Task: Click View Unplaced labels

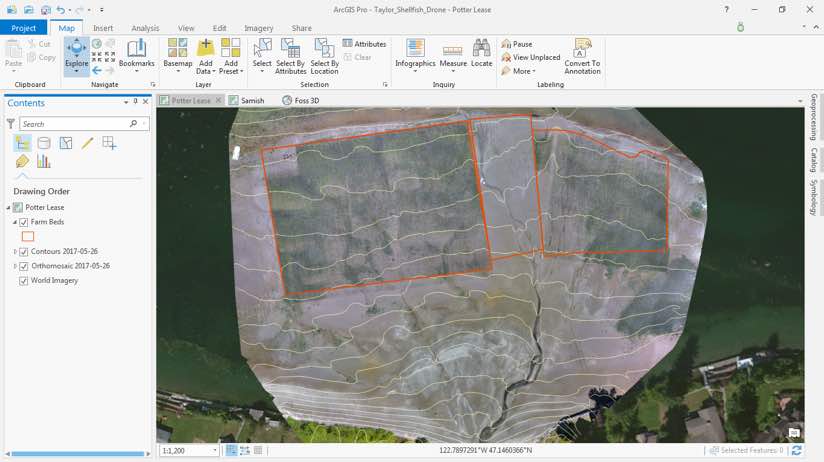Action: pyautogui.click(x=531, y=57)
